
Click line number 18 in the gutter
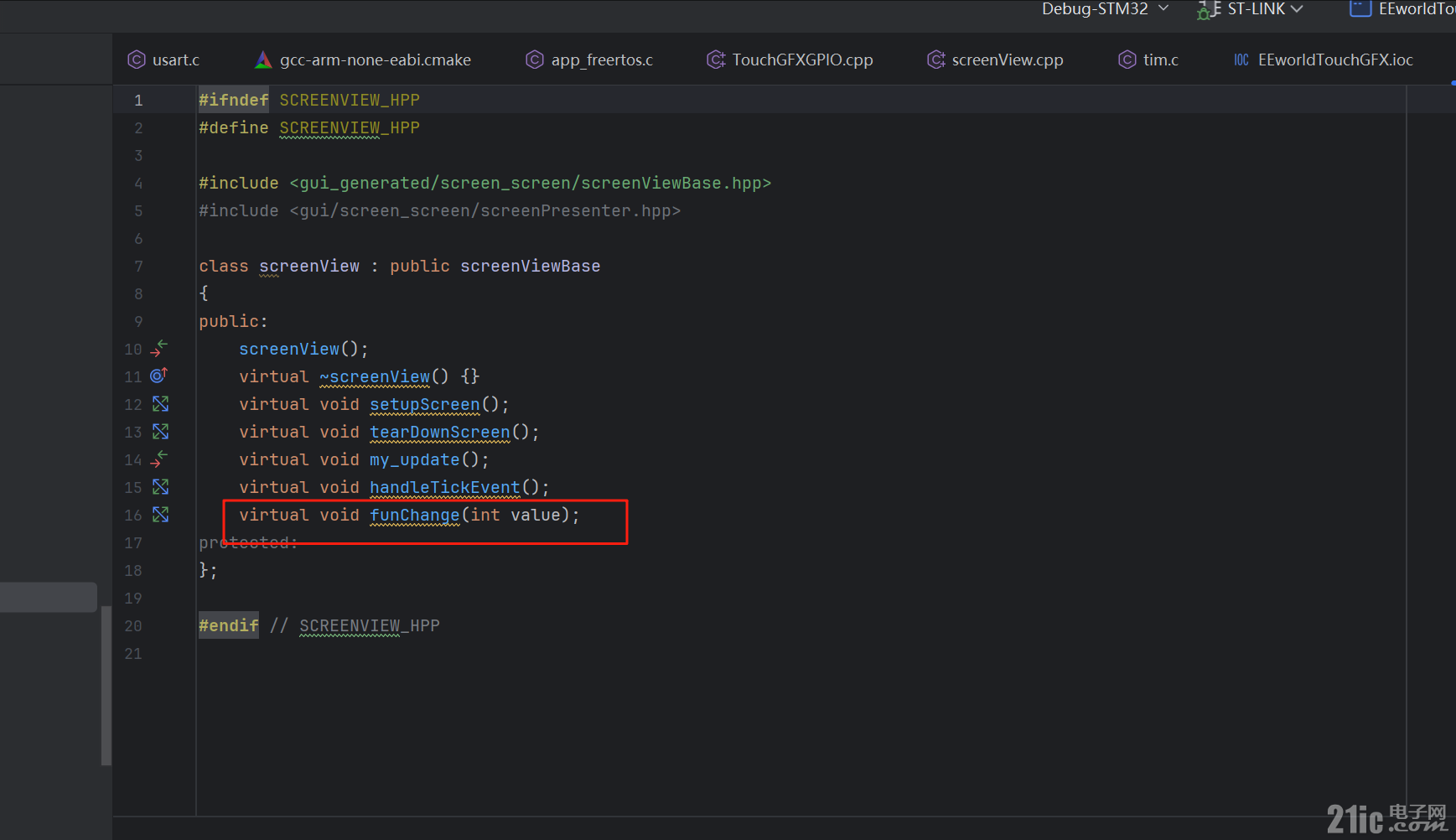tap(133, 570)
